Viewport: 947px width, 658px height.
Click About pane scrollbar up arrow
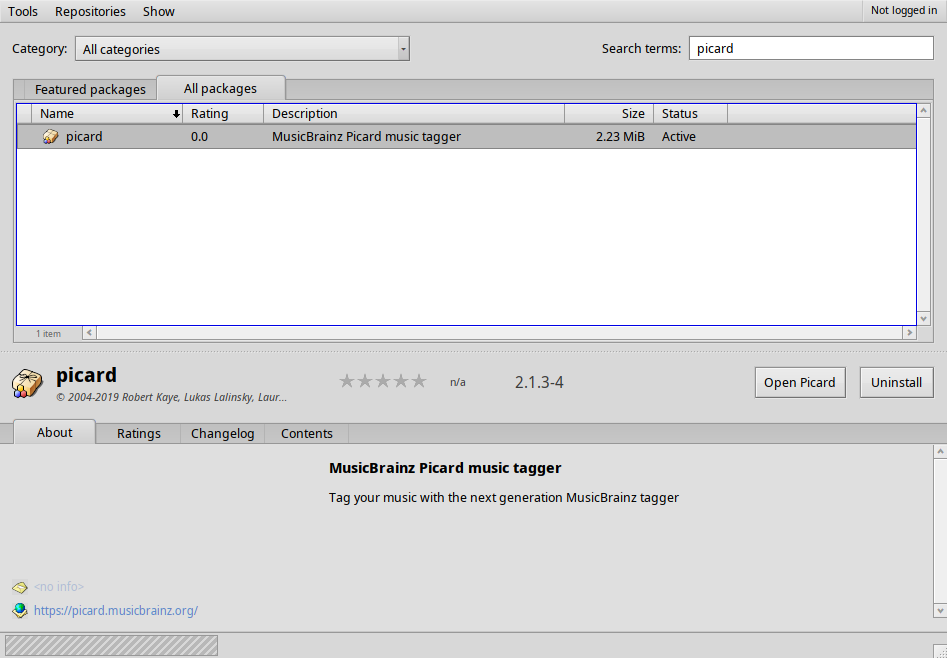pos(940,451)
